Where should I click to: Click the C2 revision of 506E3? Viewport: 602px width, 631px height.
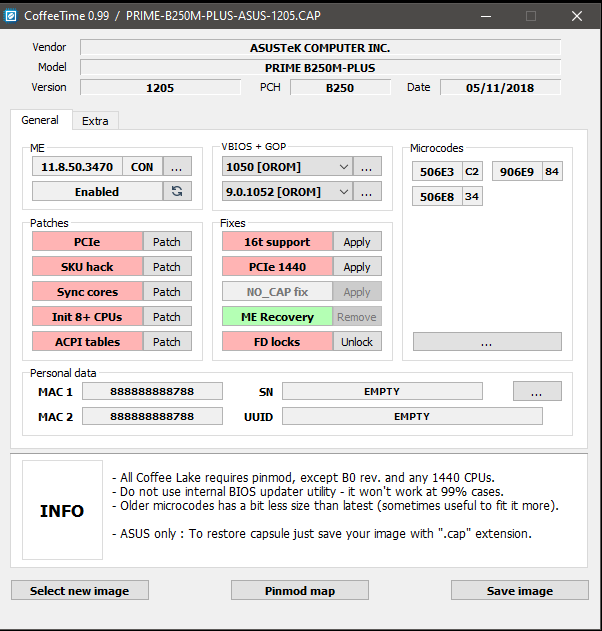(x=472, y=171)
